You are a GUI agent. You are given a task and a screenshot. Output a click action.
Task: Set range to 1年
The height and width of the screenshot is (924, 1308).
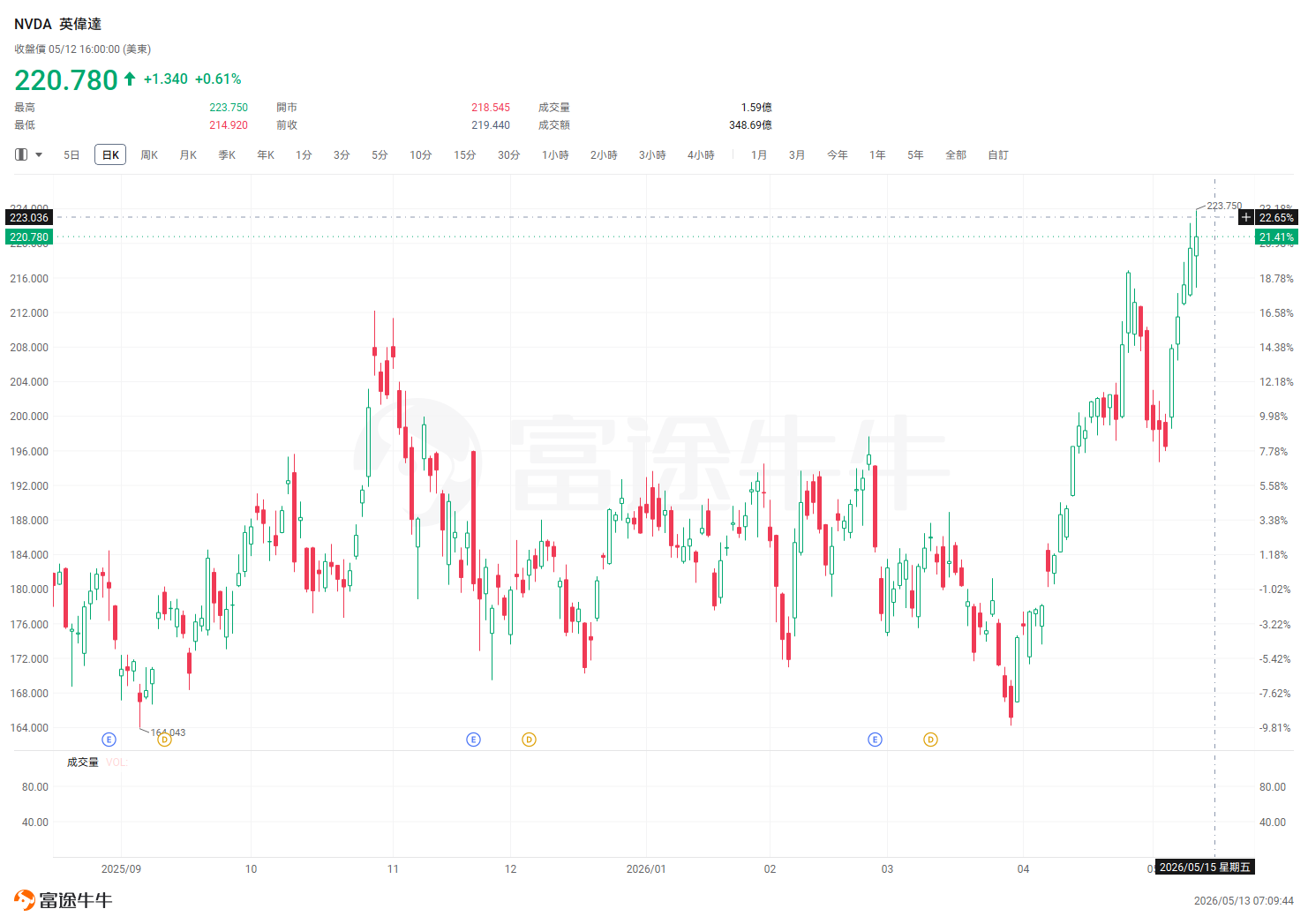tap(877, 155)
